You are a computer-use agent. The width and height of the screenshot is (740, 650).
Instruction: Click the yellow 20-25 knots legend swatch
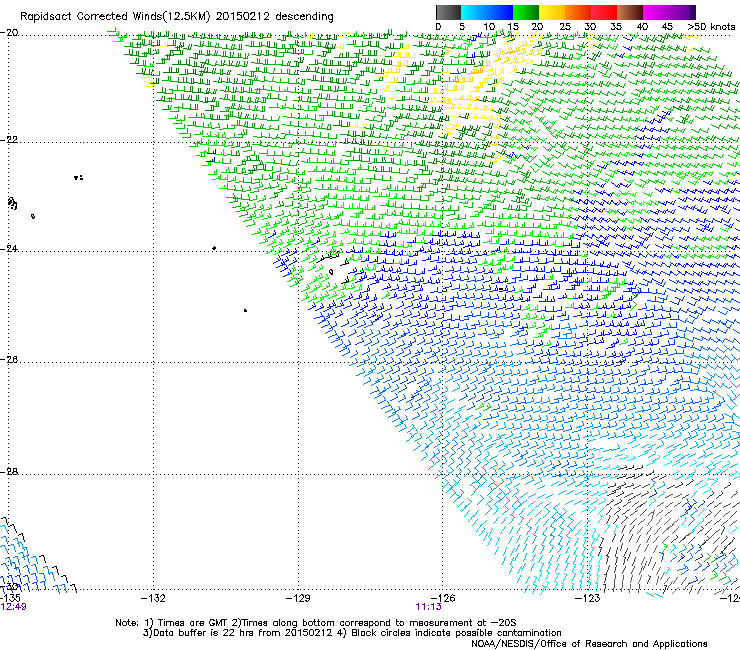(552, 12)
